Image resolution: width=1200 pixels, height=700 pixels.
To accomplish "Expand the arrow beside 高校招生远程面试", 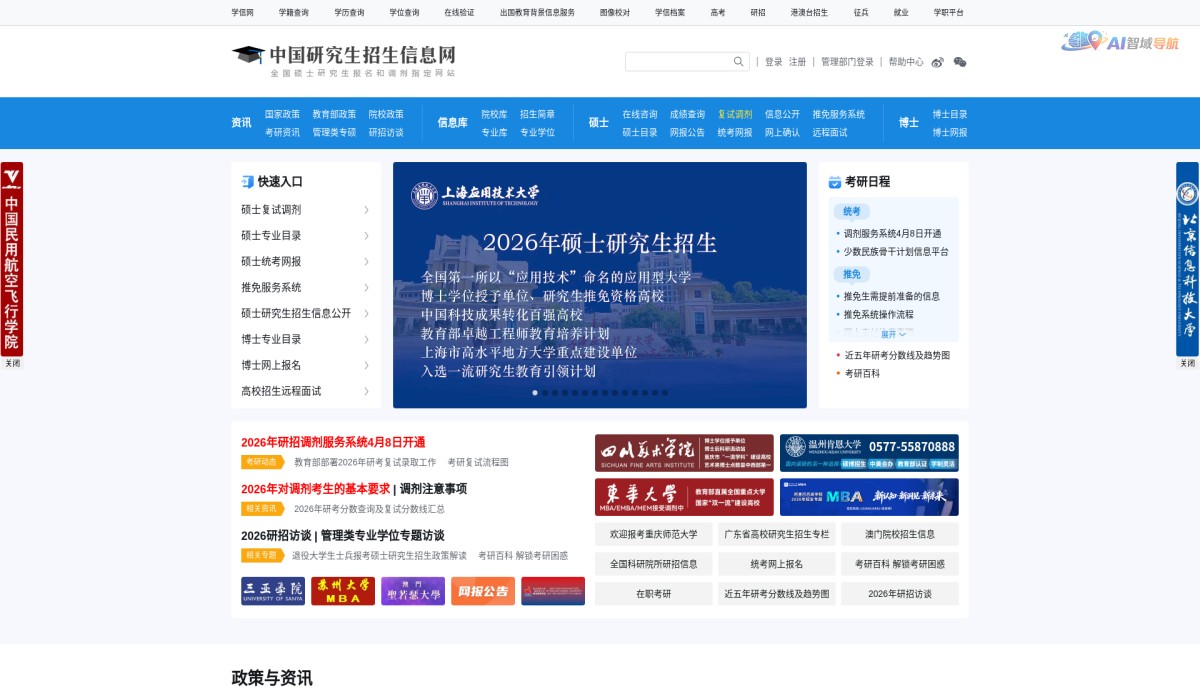I will (x=368, y=391).
